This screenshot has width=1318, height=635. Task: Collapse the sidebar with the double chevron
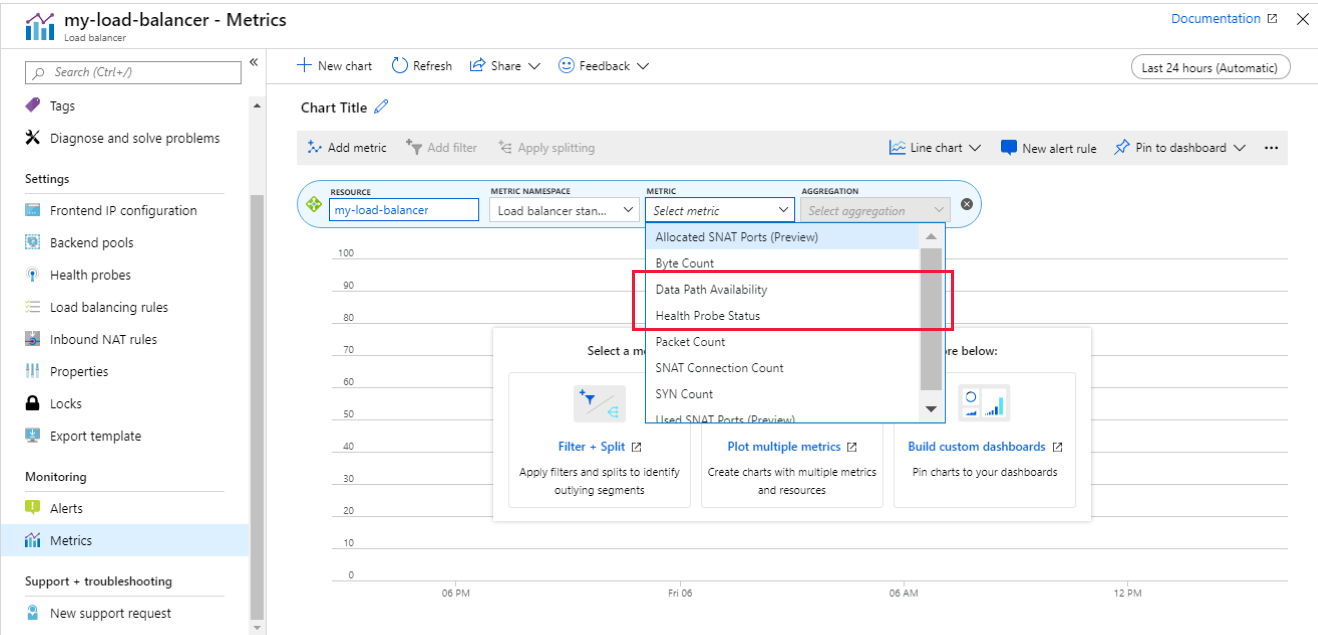253,61
